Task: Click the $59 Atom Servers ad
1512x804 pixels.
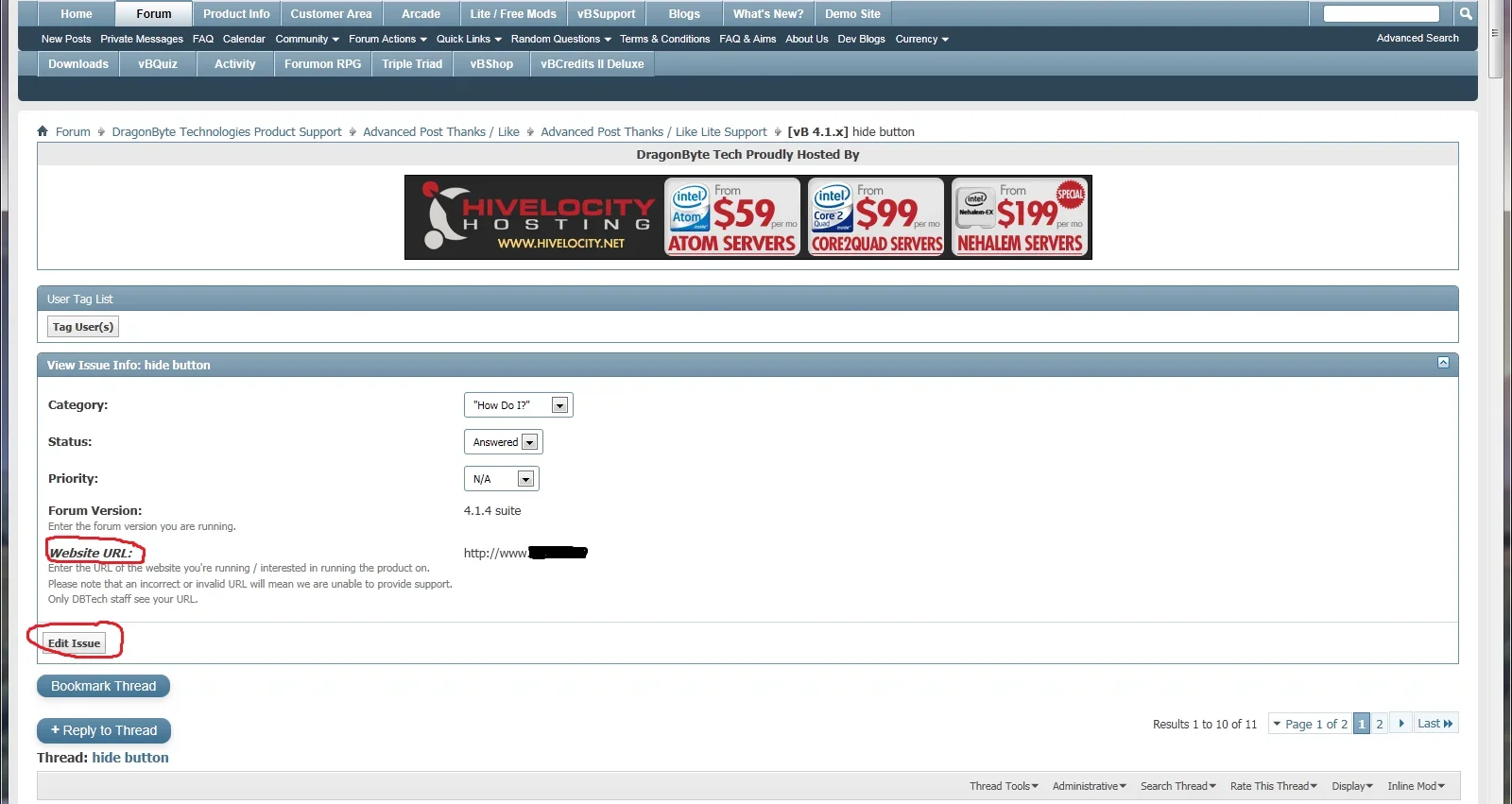Action: tap(732, 217)
